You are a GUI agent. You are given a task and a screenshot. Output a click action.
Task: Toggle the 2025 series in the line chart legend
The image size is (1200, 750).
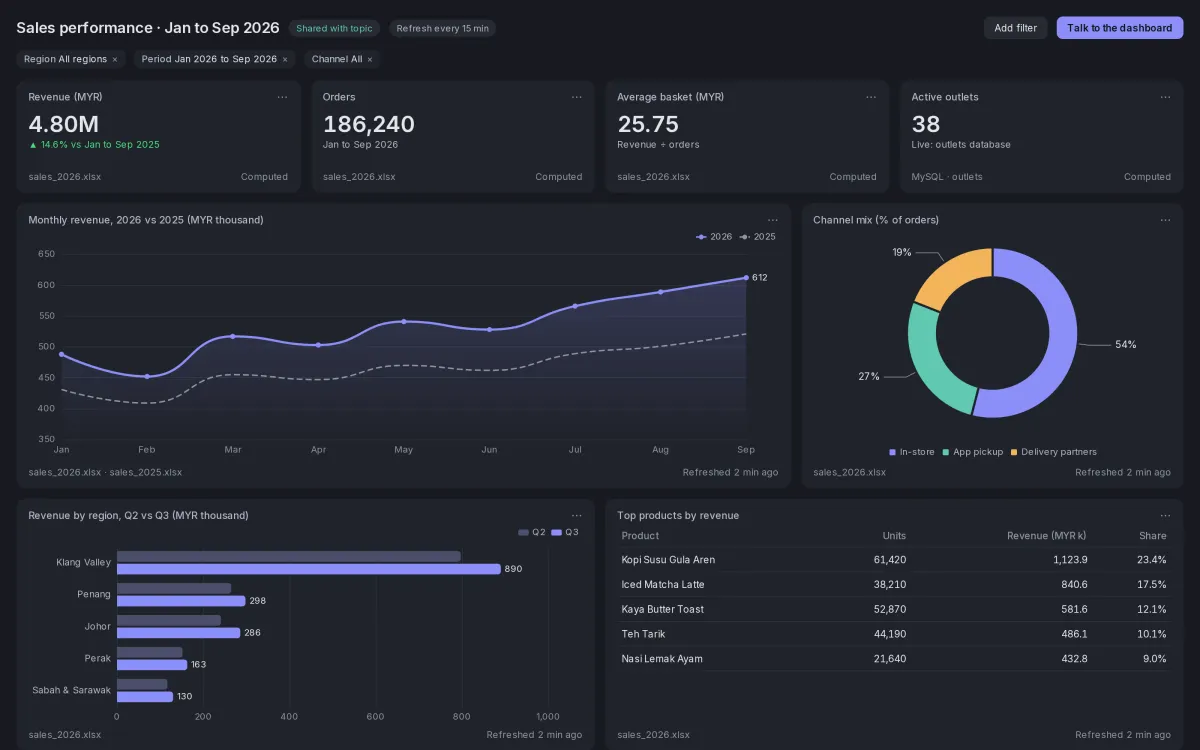tap(758, 237)
